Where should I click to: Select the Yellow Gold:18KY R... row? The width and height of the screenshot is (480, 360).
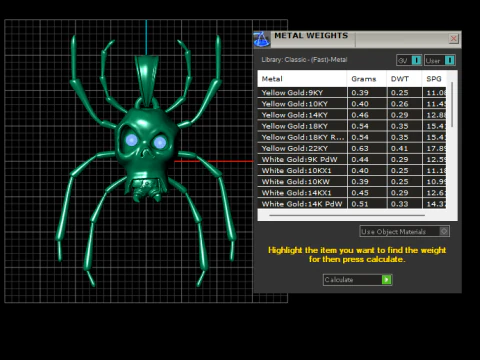(x=352, y=137)
